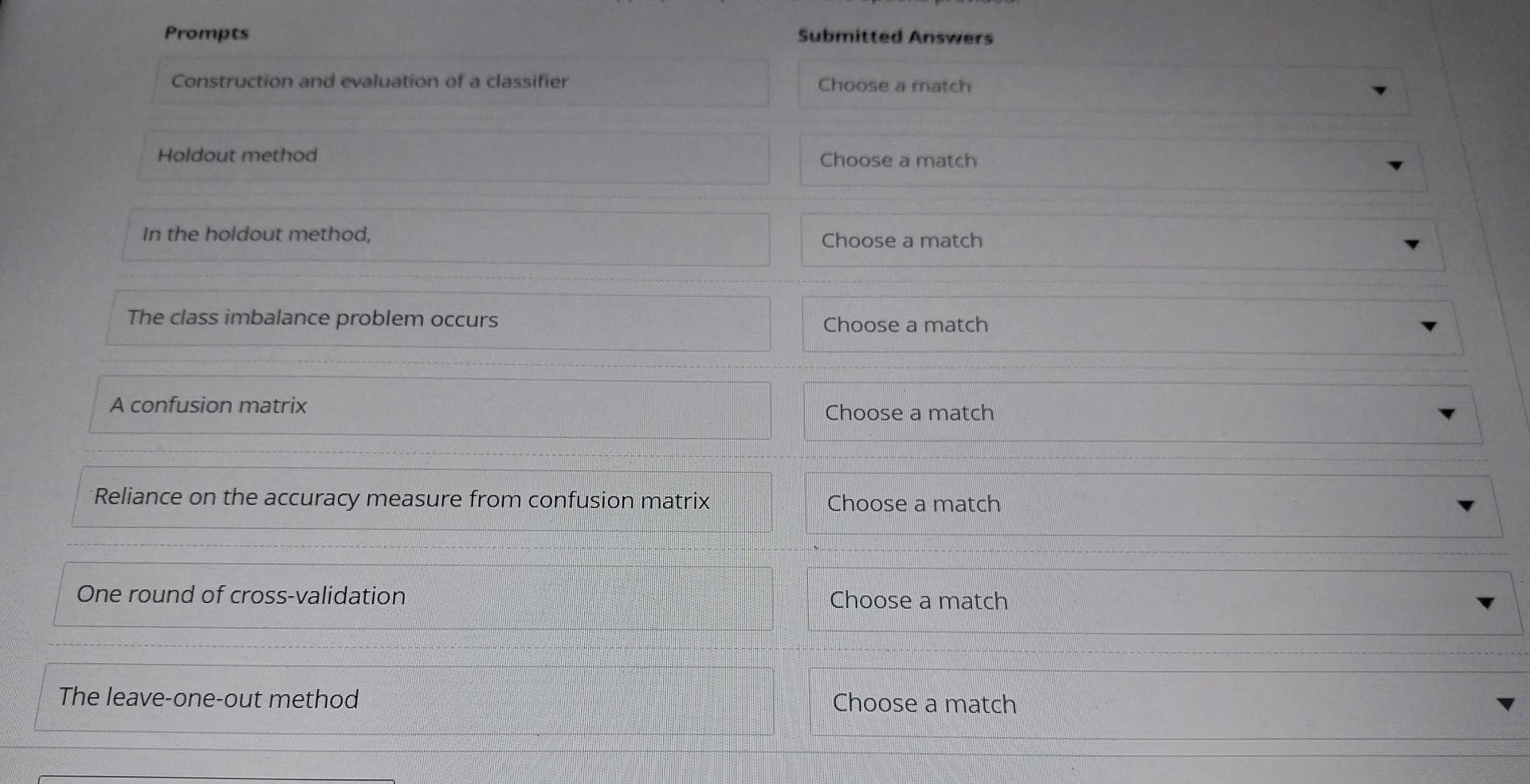Image resolution: width=1530 pixels, height=784 pixels.
Task: Click the Submitted Answers column header
Action: coord(895,37)
